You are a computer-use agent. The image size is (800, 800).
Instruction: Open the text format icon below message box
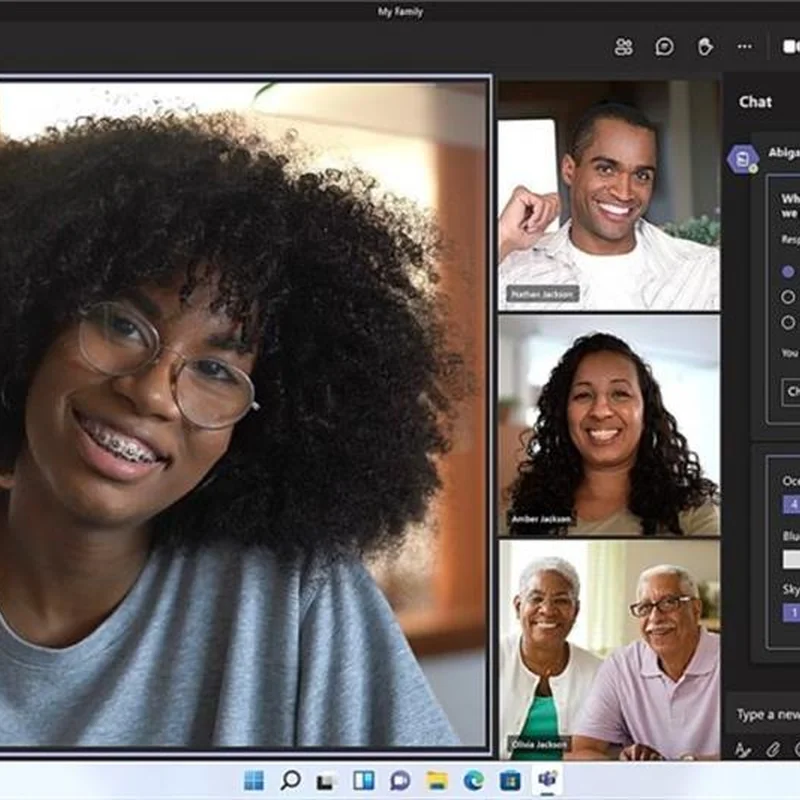[x=743, y=749]
